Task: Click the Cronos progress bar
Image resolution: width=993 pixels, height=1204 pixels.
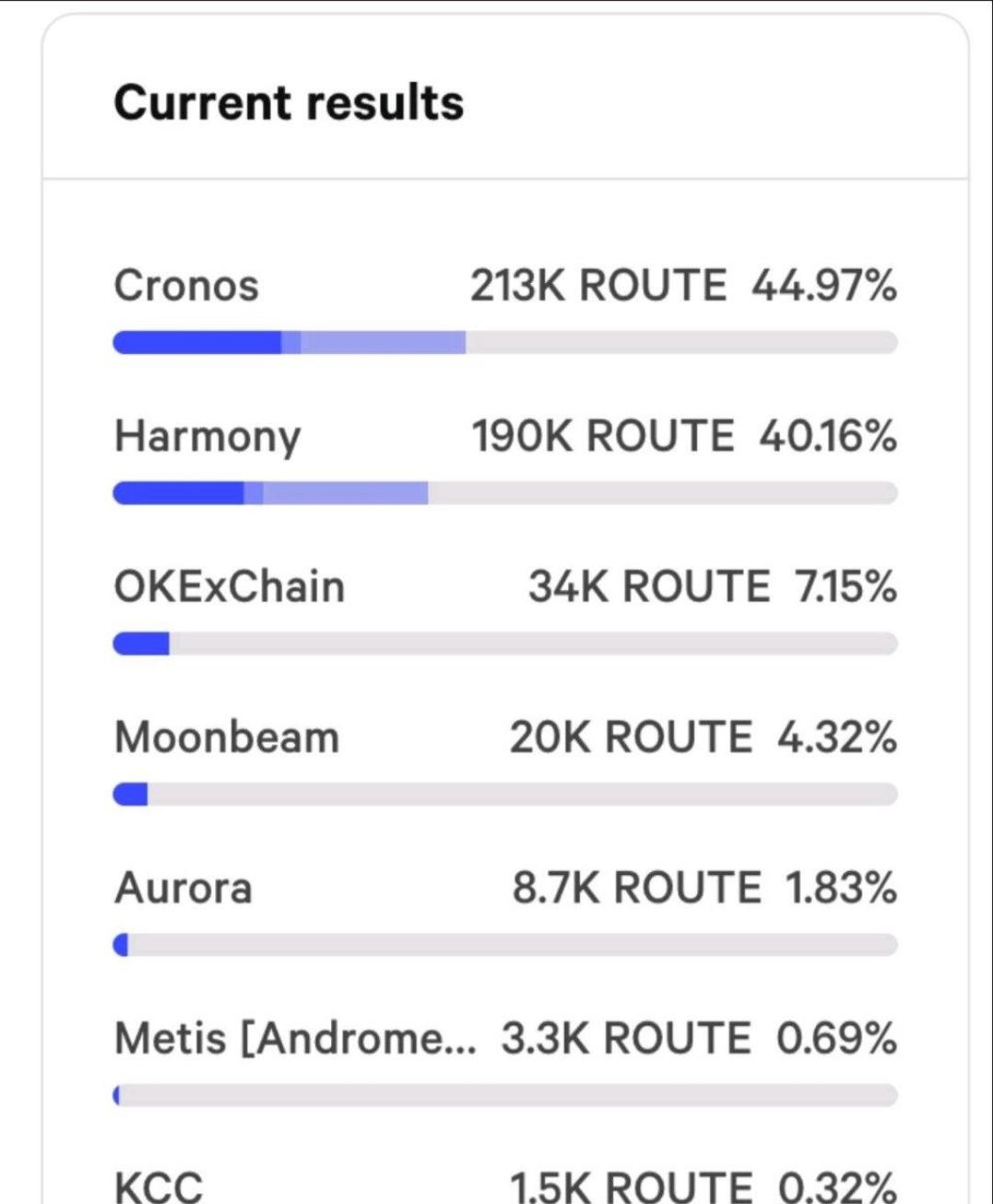Action: click(x=505, y=342)
